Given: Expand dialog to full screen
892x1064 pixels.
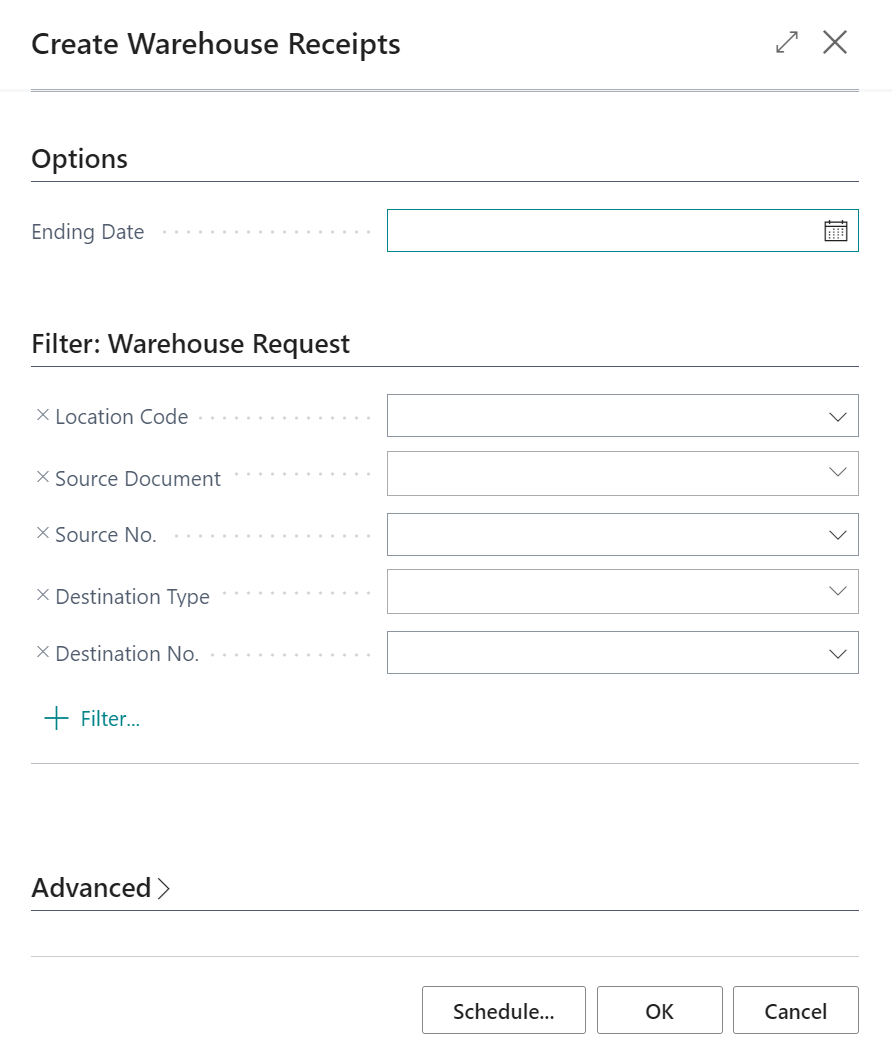Looking at the screenshot, I should (x=787, y=43).
